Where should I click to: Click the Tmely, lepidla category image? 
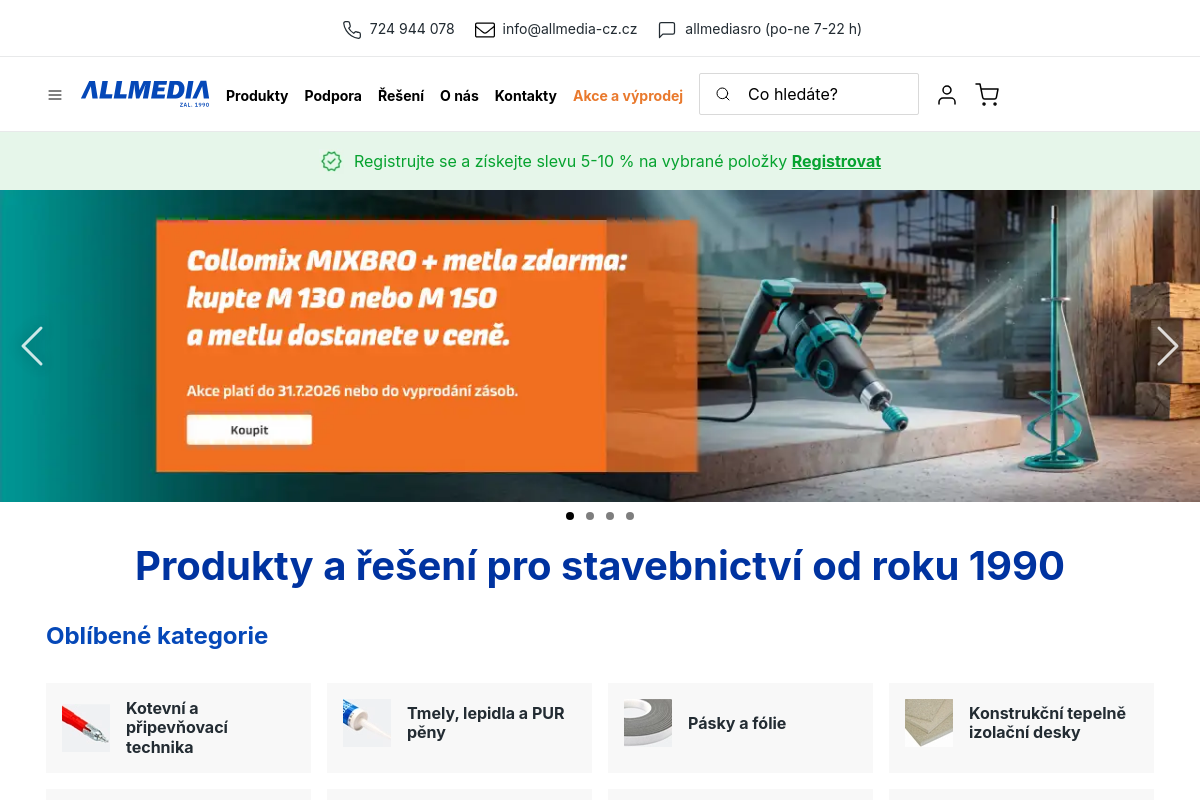pyautogui.click(x=367, y=723)
